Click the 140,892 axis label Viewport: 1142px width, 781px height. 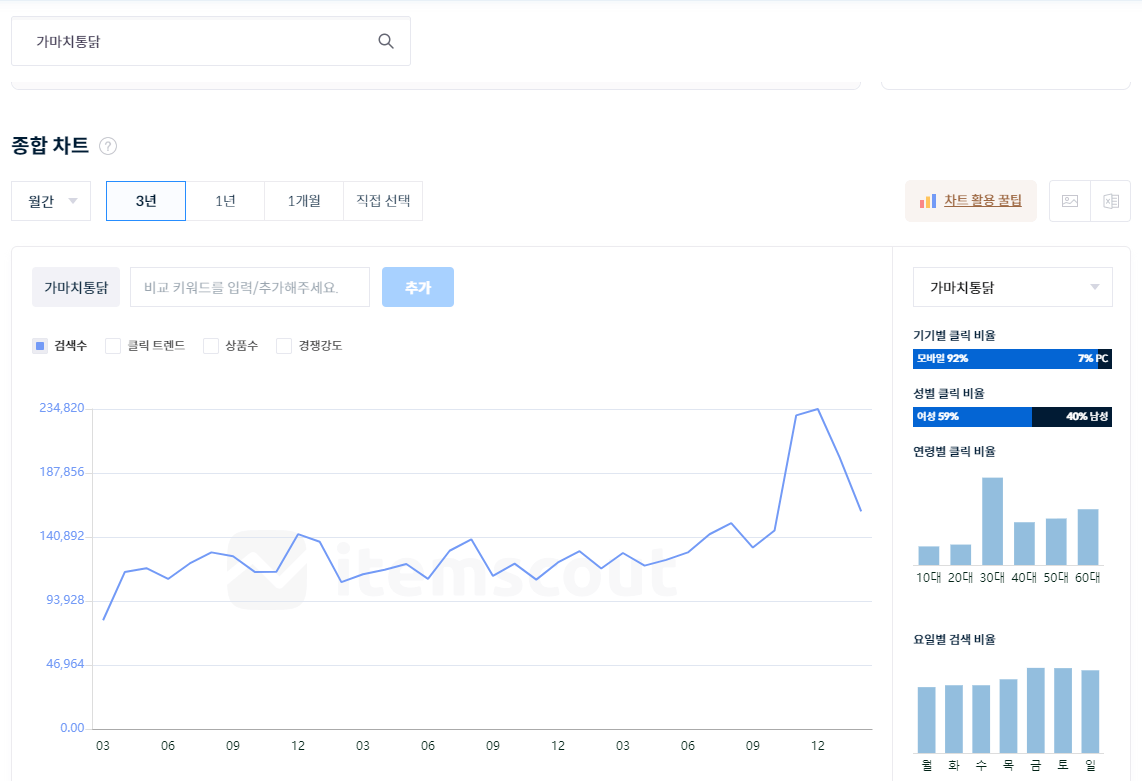(62, 536)
